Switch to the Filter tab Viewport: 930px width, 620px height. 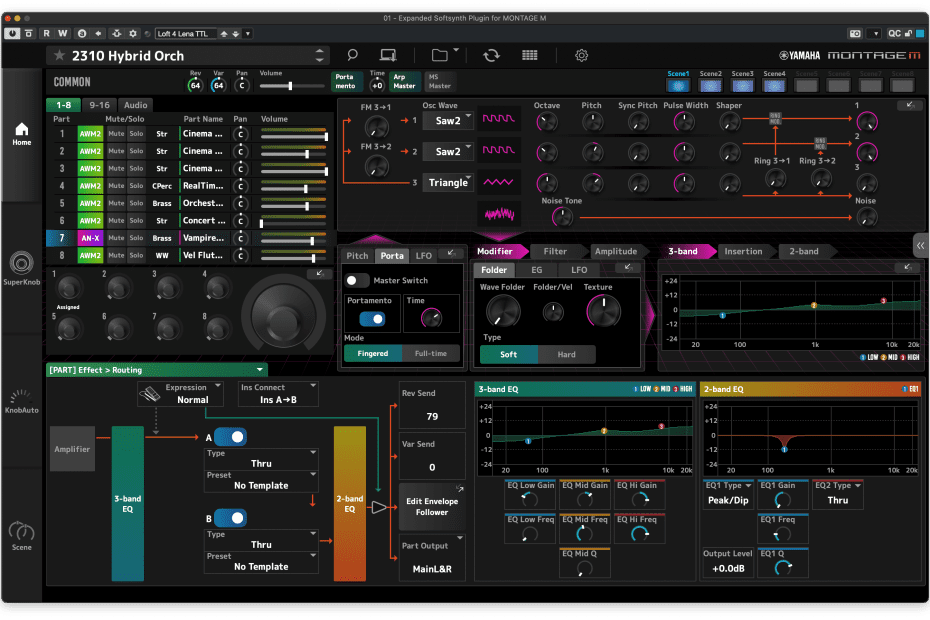(555, 252)
